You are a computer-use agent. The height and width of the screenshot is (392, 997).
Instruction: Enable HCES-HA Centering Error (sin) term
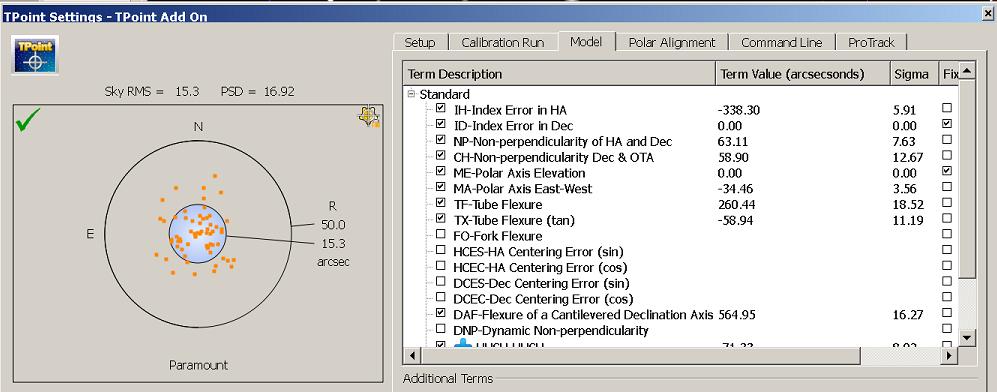441,250
